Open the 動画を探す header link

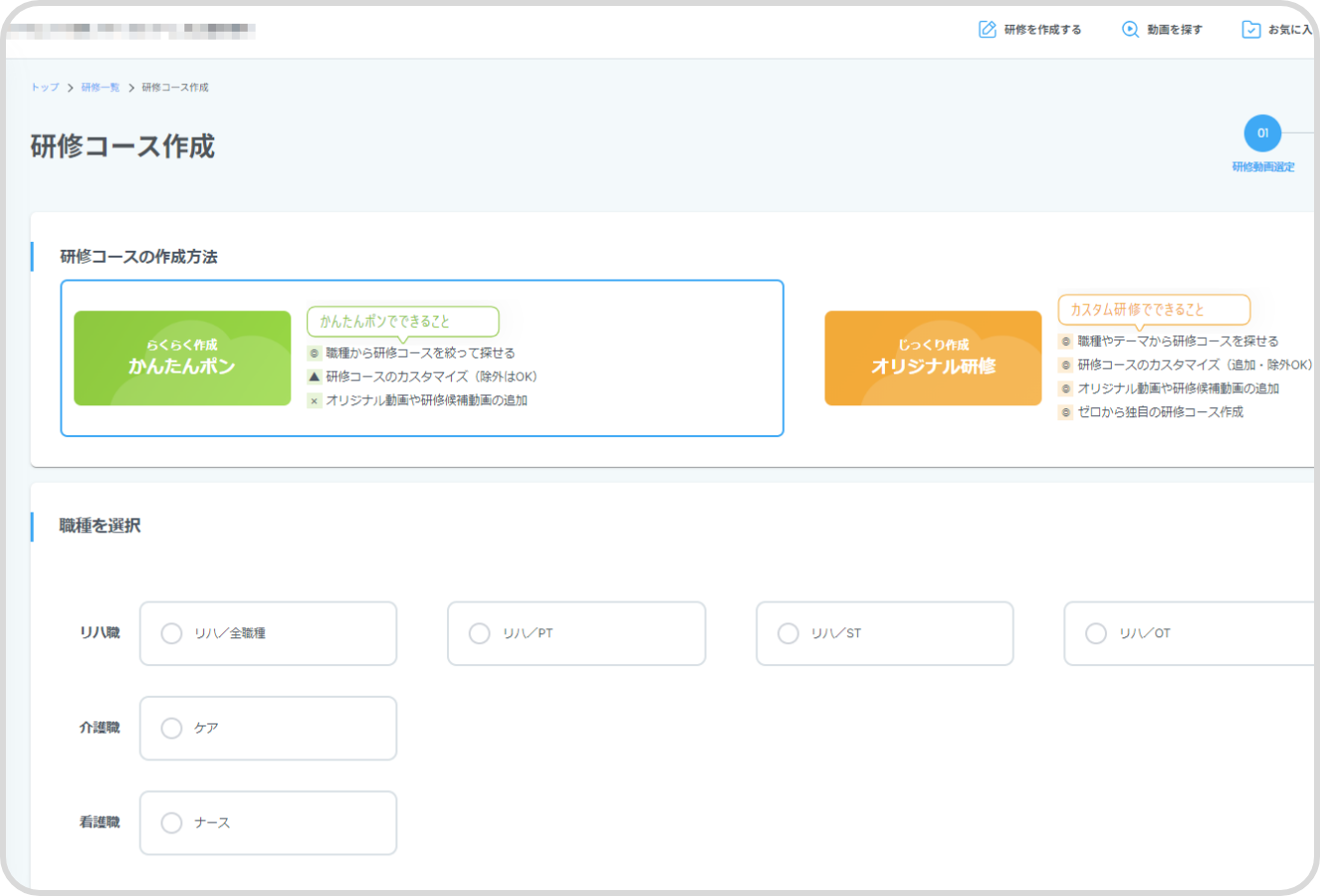click(x=1161, y=30)
